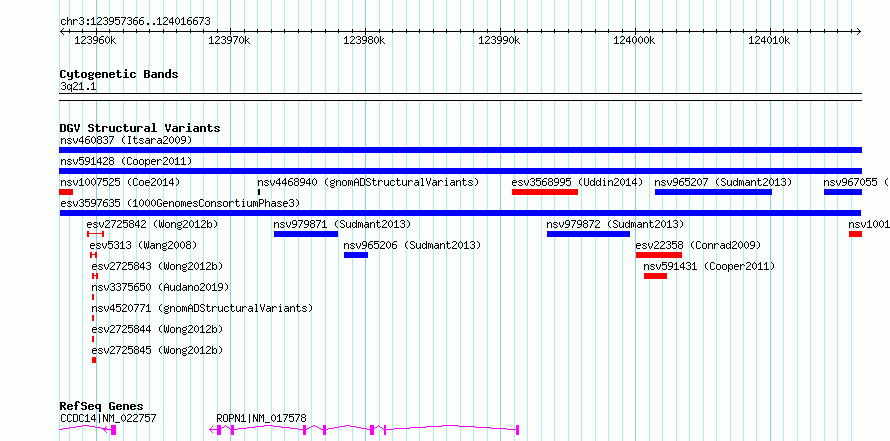Open the nsv979871 (Sudmant2013) blue bar
This screenshot has height=441, width=890.
click(x=306, y=234)
